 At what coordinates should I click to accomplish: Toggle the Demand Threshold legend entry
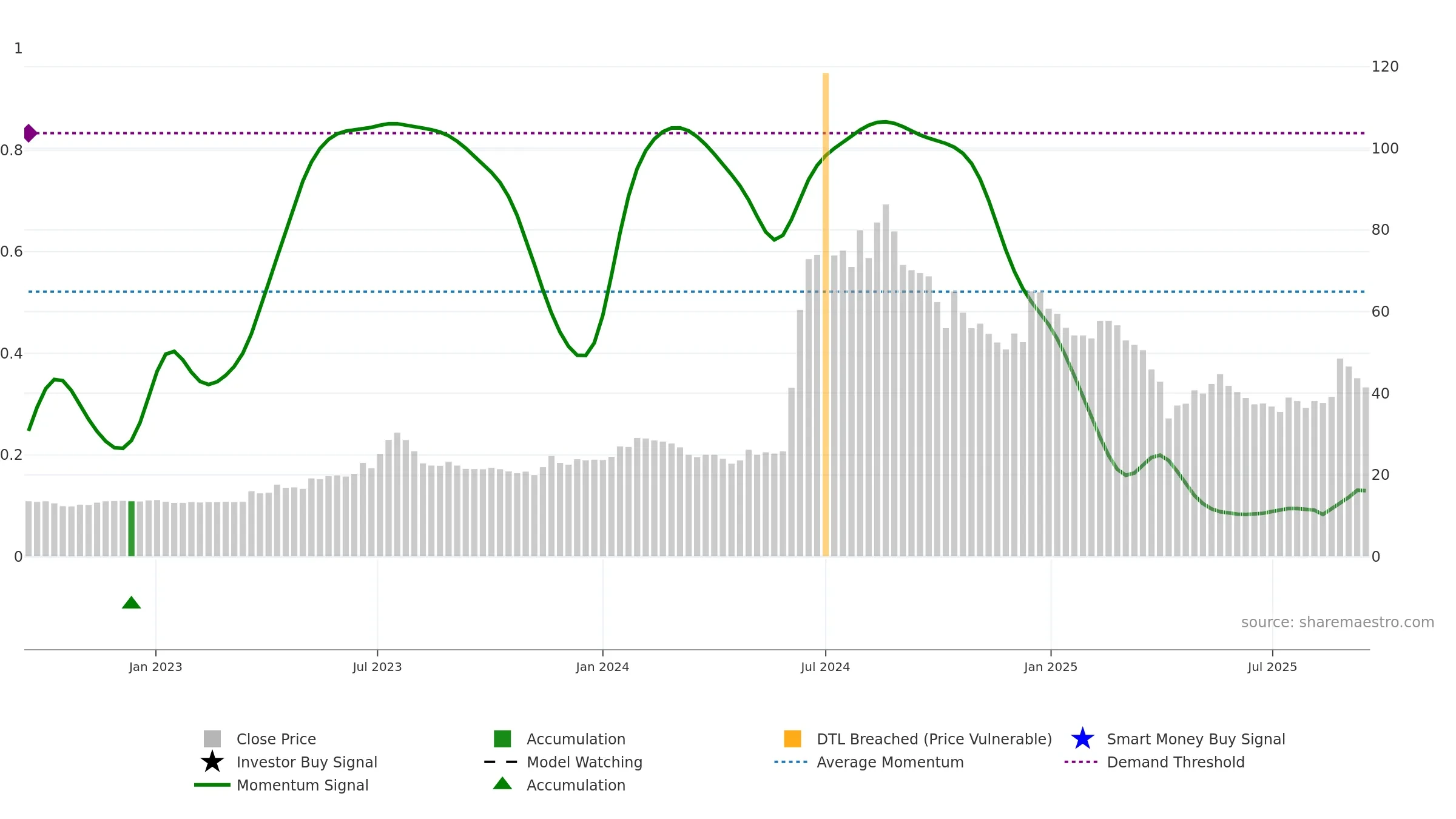click(x=1154, y=762)
